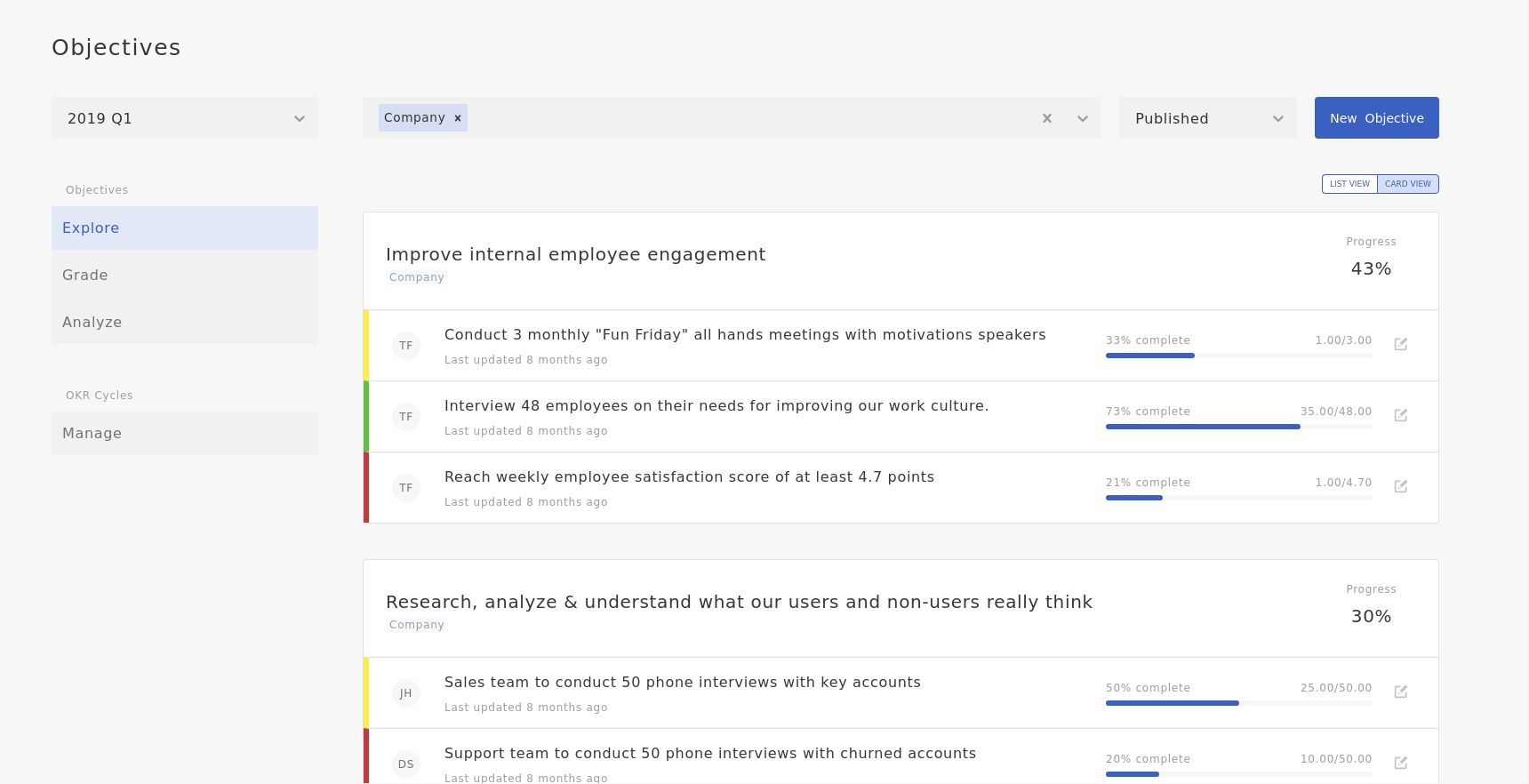Click the JH owner avatar
Image resolution: width=1529 pixels, height=784 pixels.
tap(406, 693)
